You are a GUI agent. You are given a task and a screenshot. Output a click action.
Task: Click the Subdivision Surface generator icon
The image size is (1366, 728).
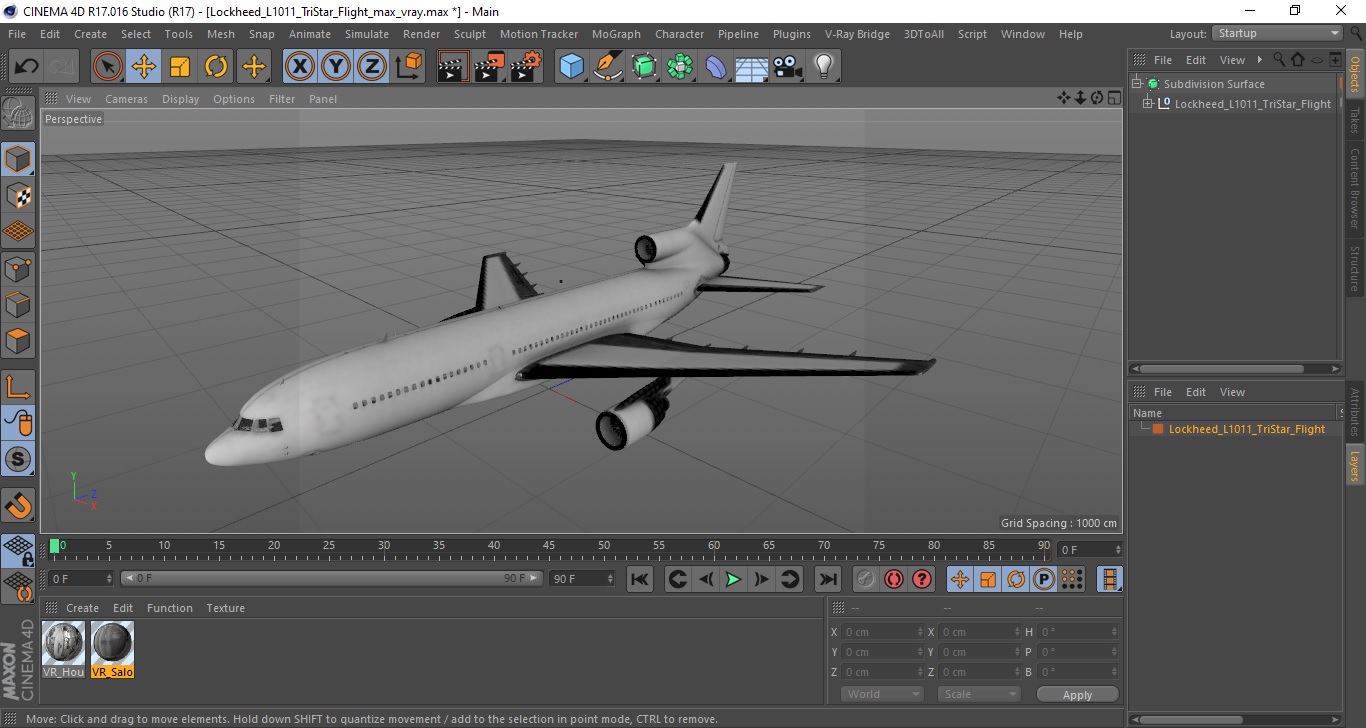point(644,67)
